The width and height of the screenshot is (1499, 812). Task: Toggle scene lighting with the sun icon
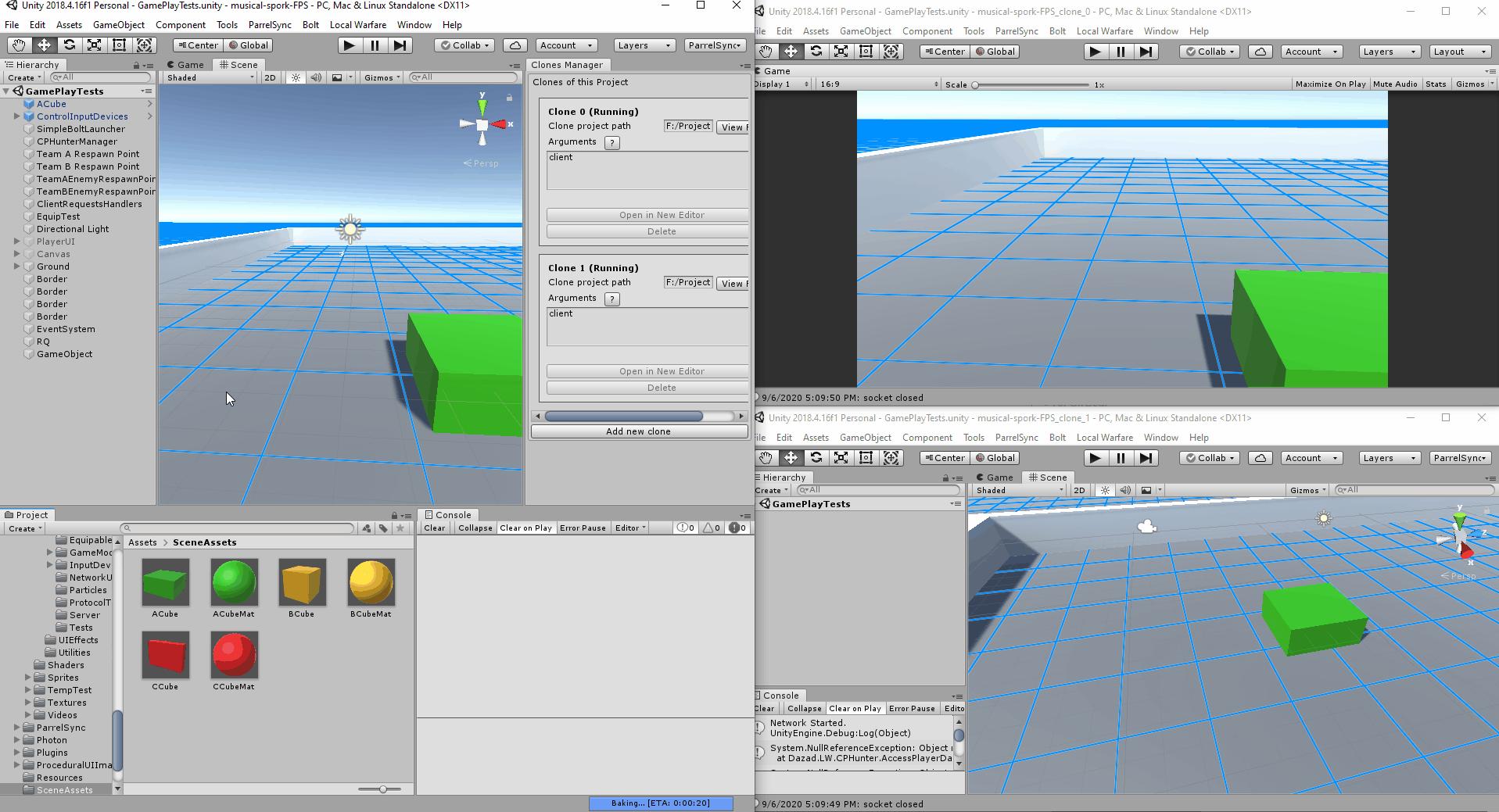coord(295,77)
